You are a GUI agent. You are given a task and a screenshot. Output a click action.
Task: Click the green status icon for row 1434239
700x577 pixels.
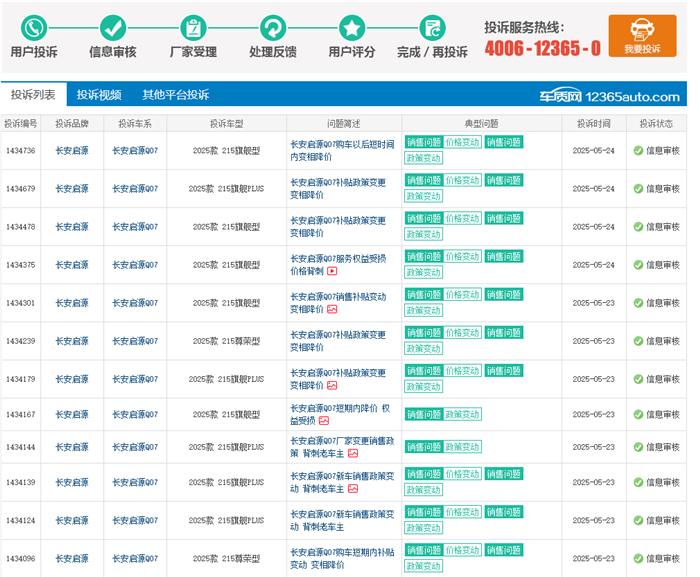coord(638,341)
